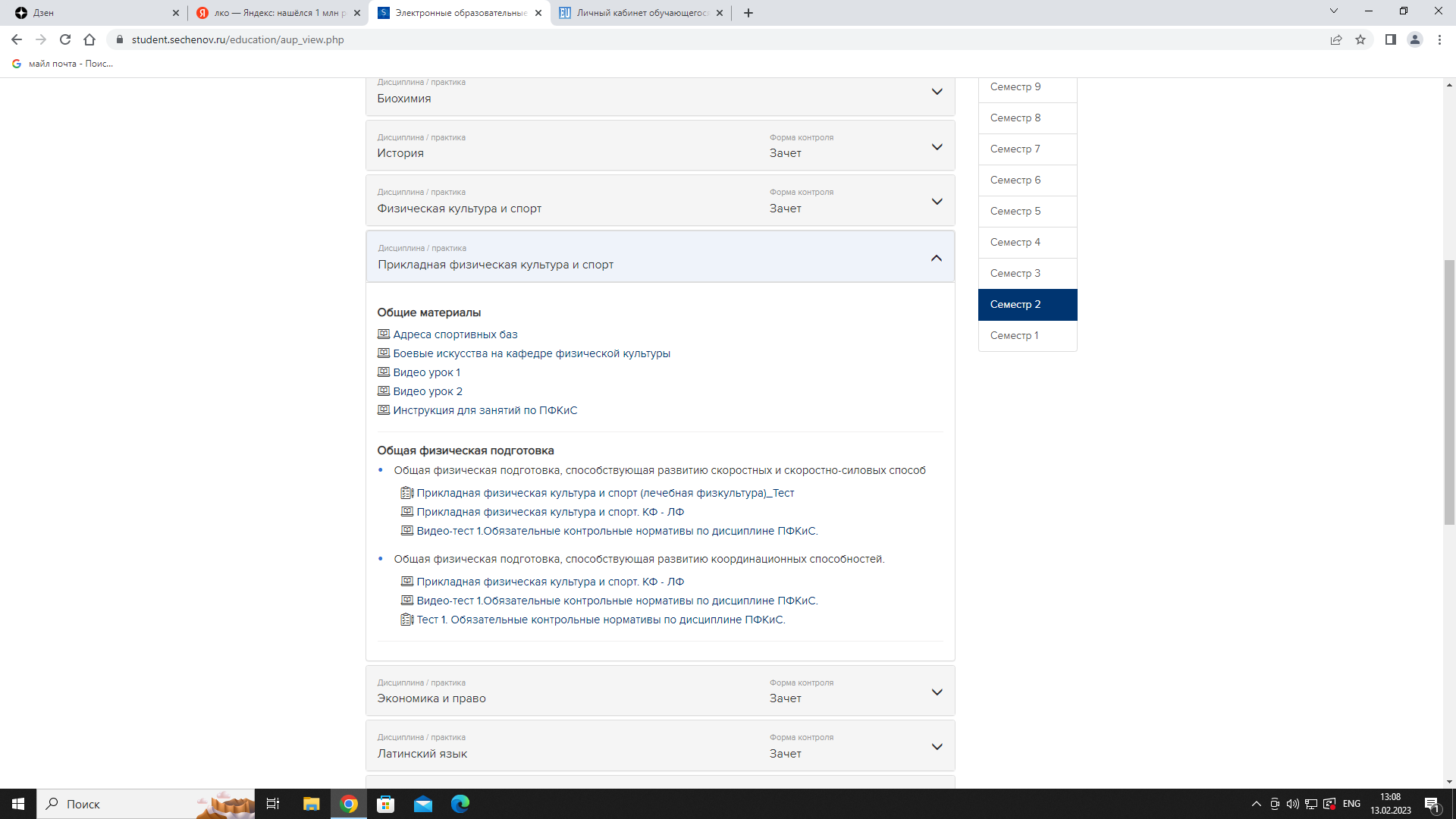This screenshot has height=819, width=1456.
Task: Open Тест 1. Обязательные контрольные нормативы link
Action: pos(601,620)
